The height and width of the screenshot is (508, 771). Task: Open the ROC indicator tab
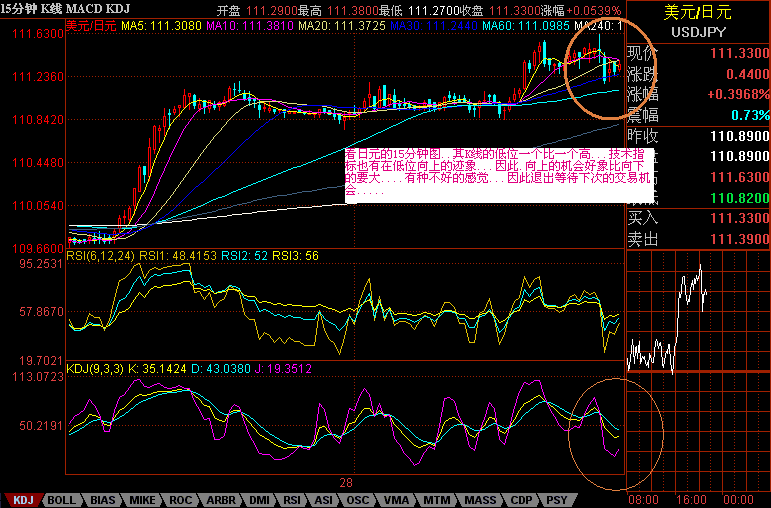180,500
